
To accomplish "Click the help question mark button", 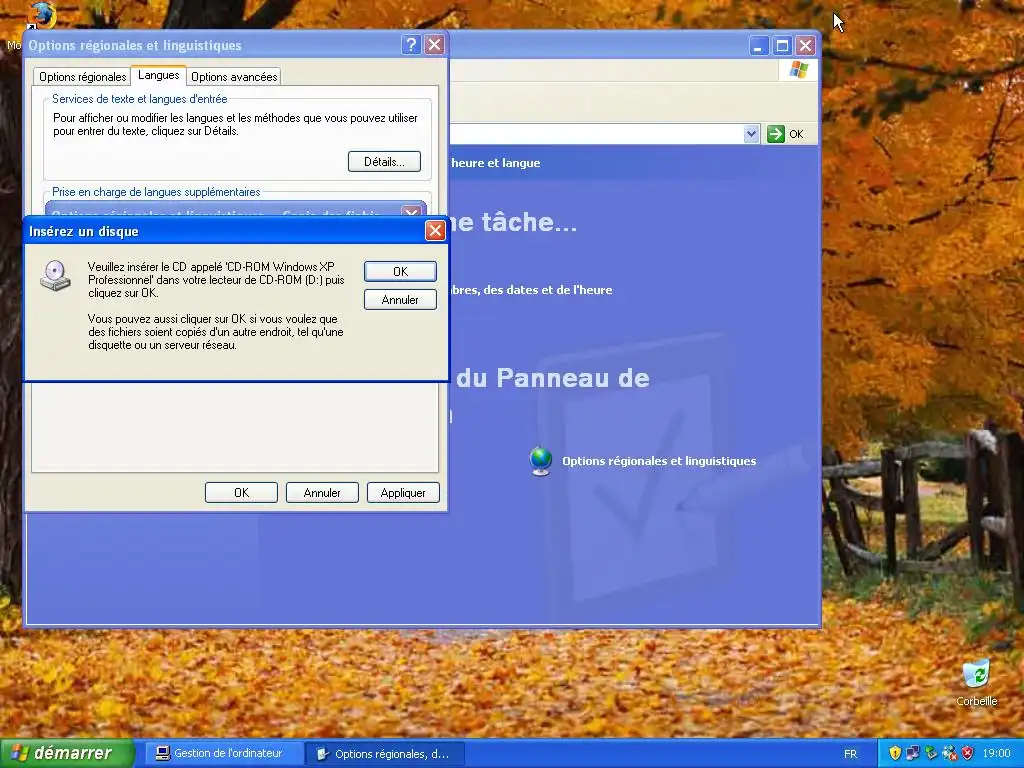I will [x=411, y=45].
